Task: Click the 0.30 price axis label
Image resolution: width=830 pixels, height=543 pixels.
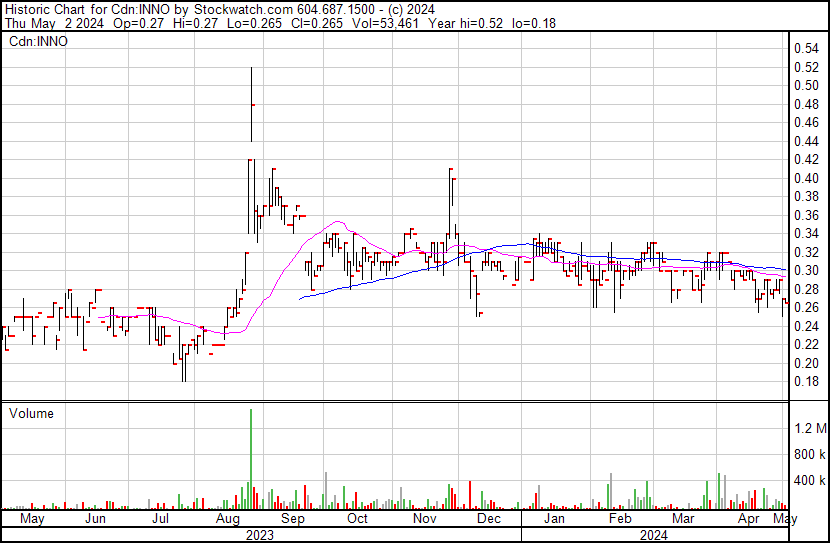Action: [x=806, y=270]
